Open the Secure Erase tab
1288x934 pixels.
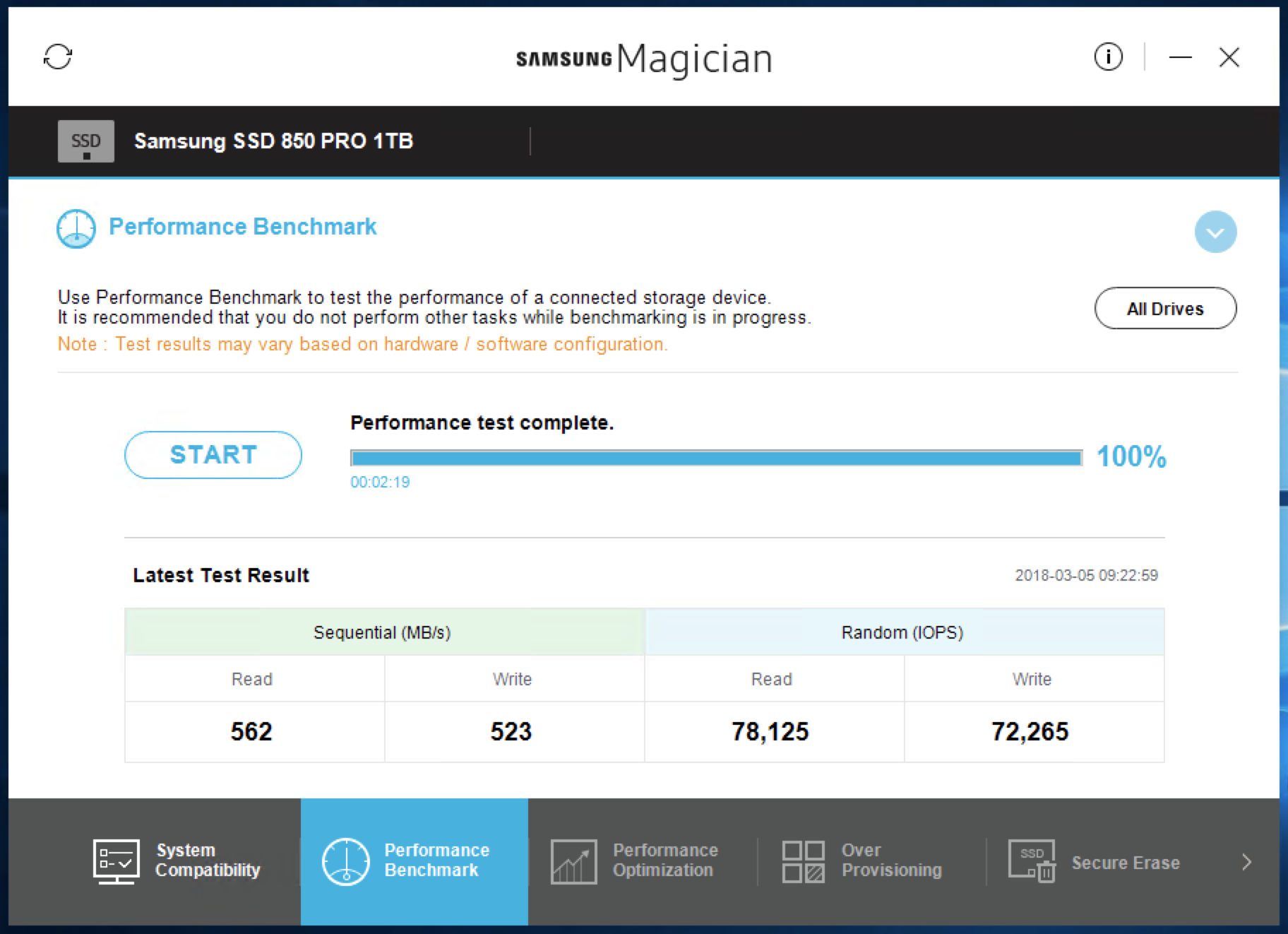coord(1125,863)
